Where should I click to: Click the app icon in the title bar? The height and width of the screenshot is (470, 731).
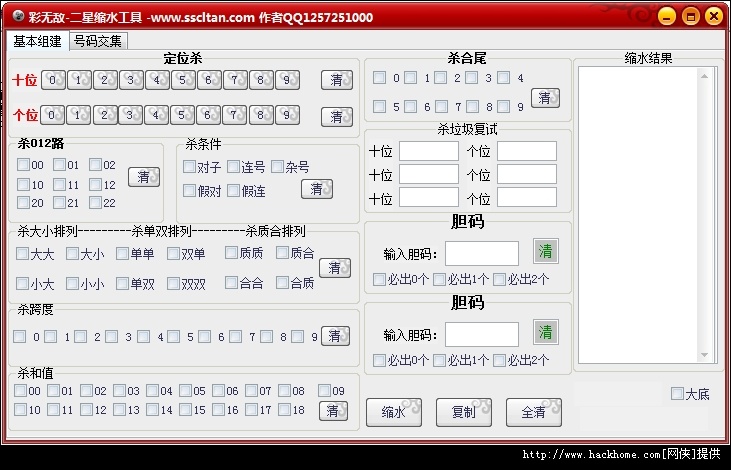(x=18, y=16)
